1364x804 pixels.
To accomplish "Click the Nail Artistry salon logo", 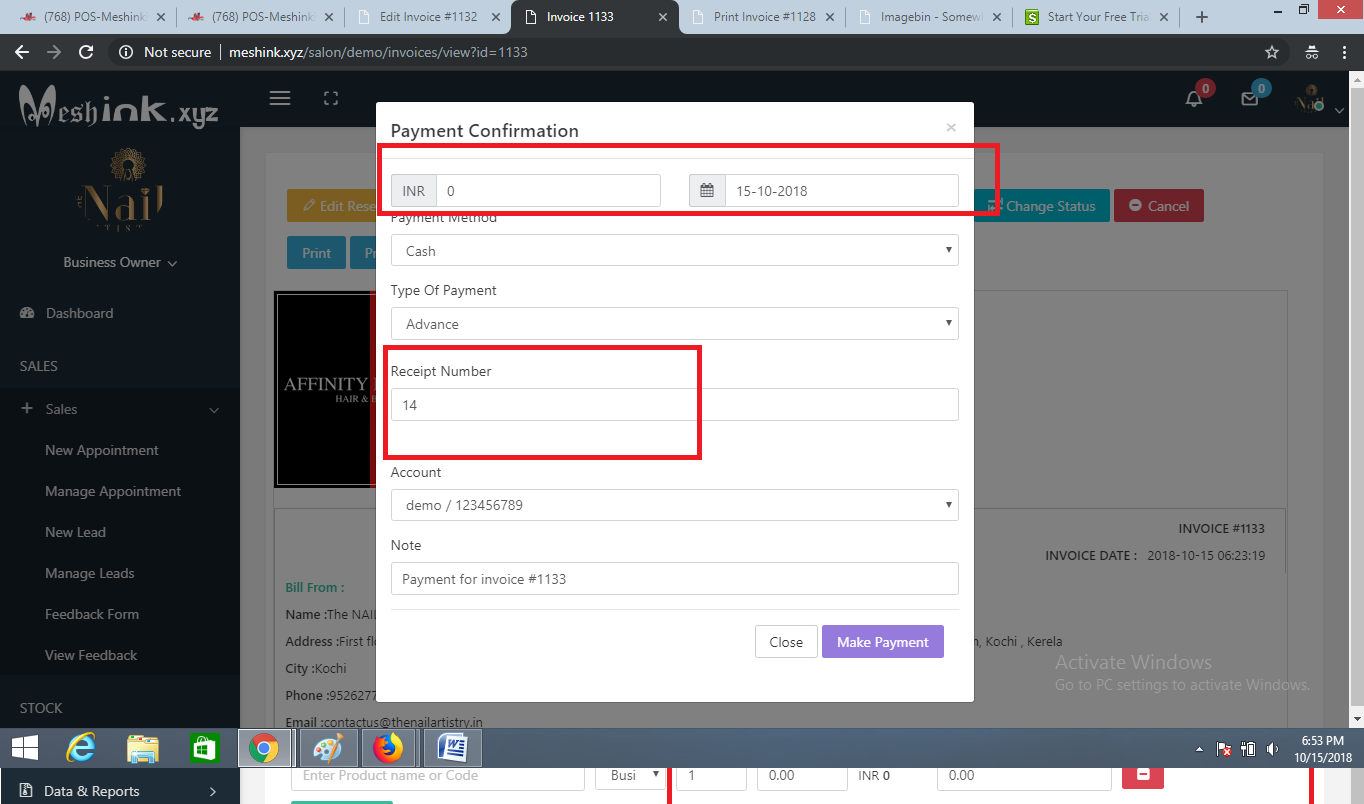I will coord(124,191).
